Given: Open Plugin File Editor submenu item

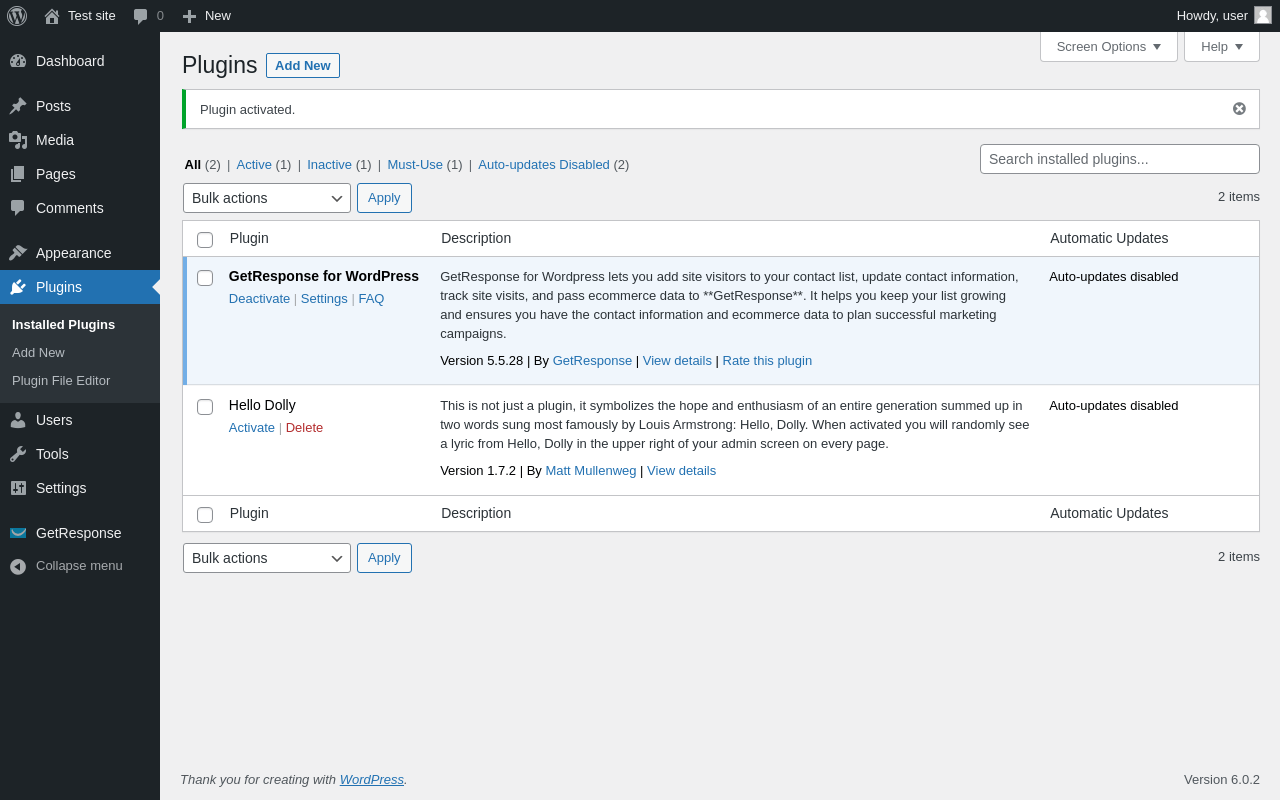Looking at the screenshot, I should (x=61, y=381).
